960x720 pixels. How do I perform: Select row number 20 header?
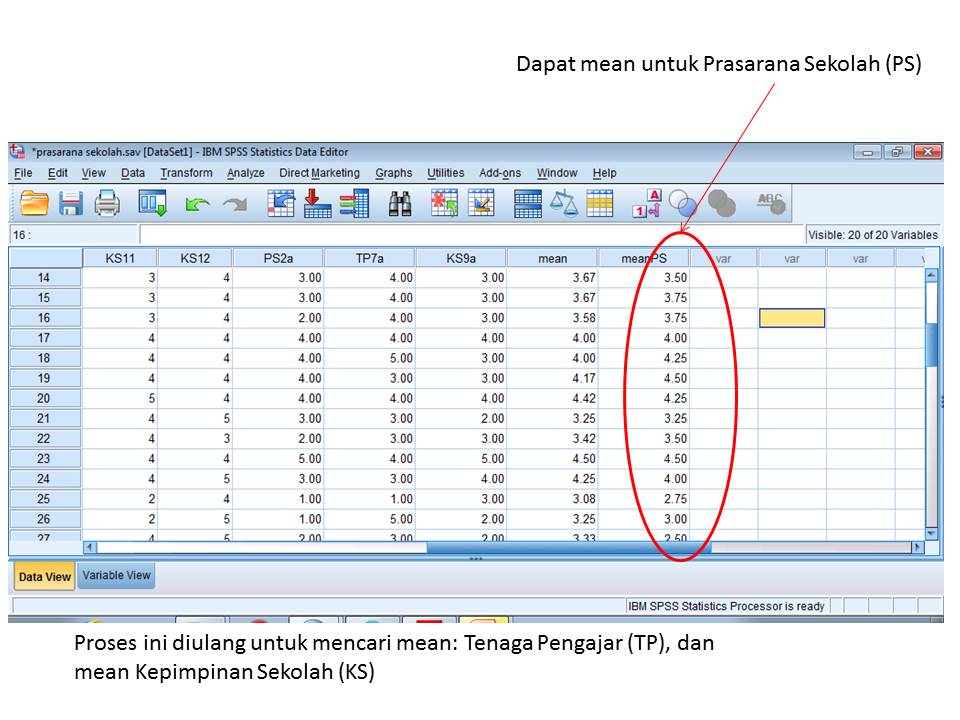coord(44,398)
